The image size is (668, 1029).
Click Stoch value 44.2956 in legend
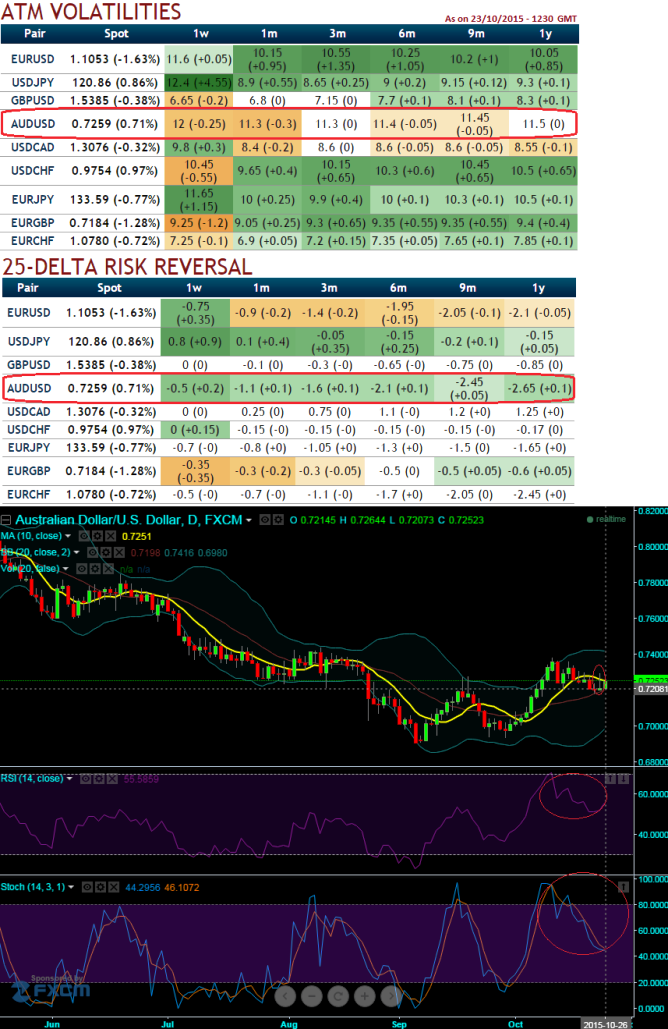[x=142, y=887]
